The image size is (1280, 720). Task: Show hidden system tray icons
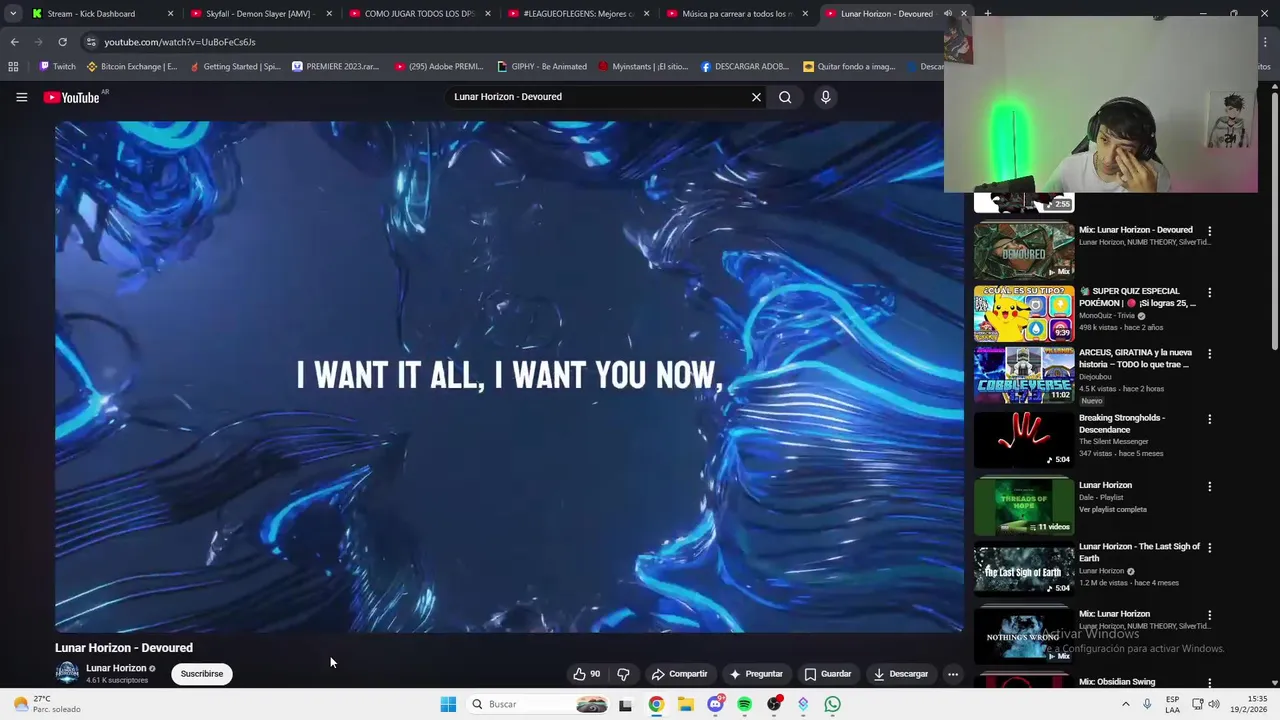tap(1125, 704)
